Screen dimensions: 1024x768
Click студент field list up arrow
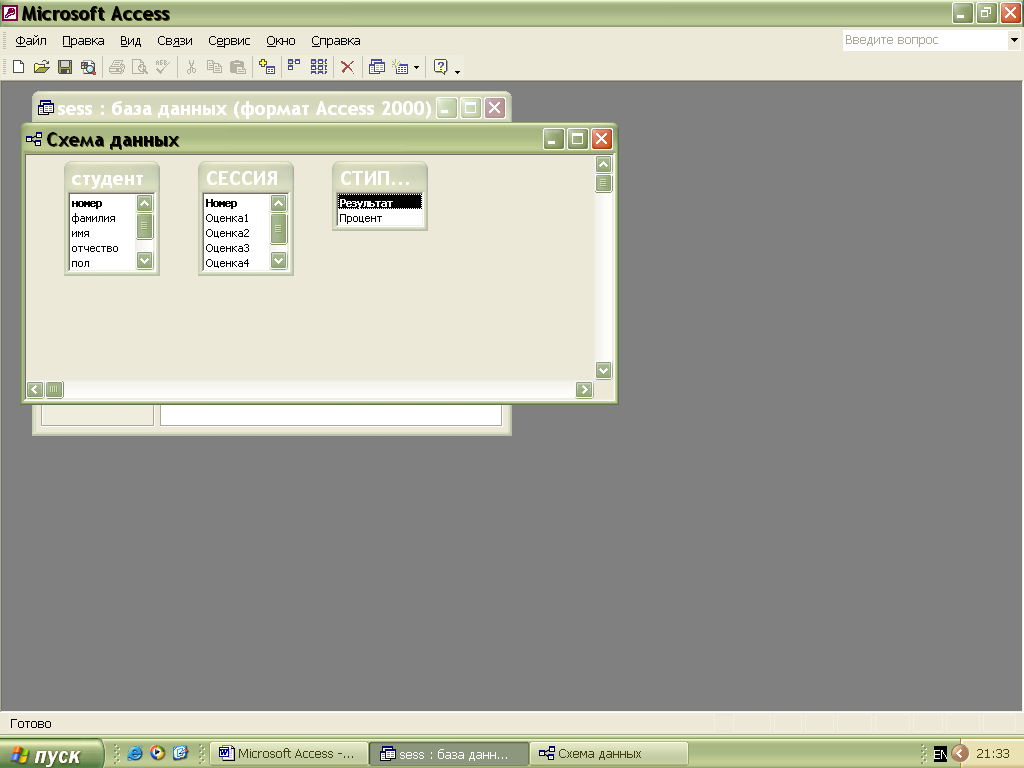pyautogui.click(x=144, y=203)
